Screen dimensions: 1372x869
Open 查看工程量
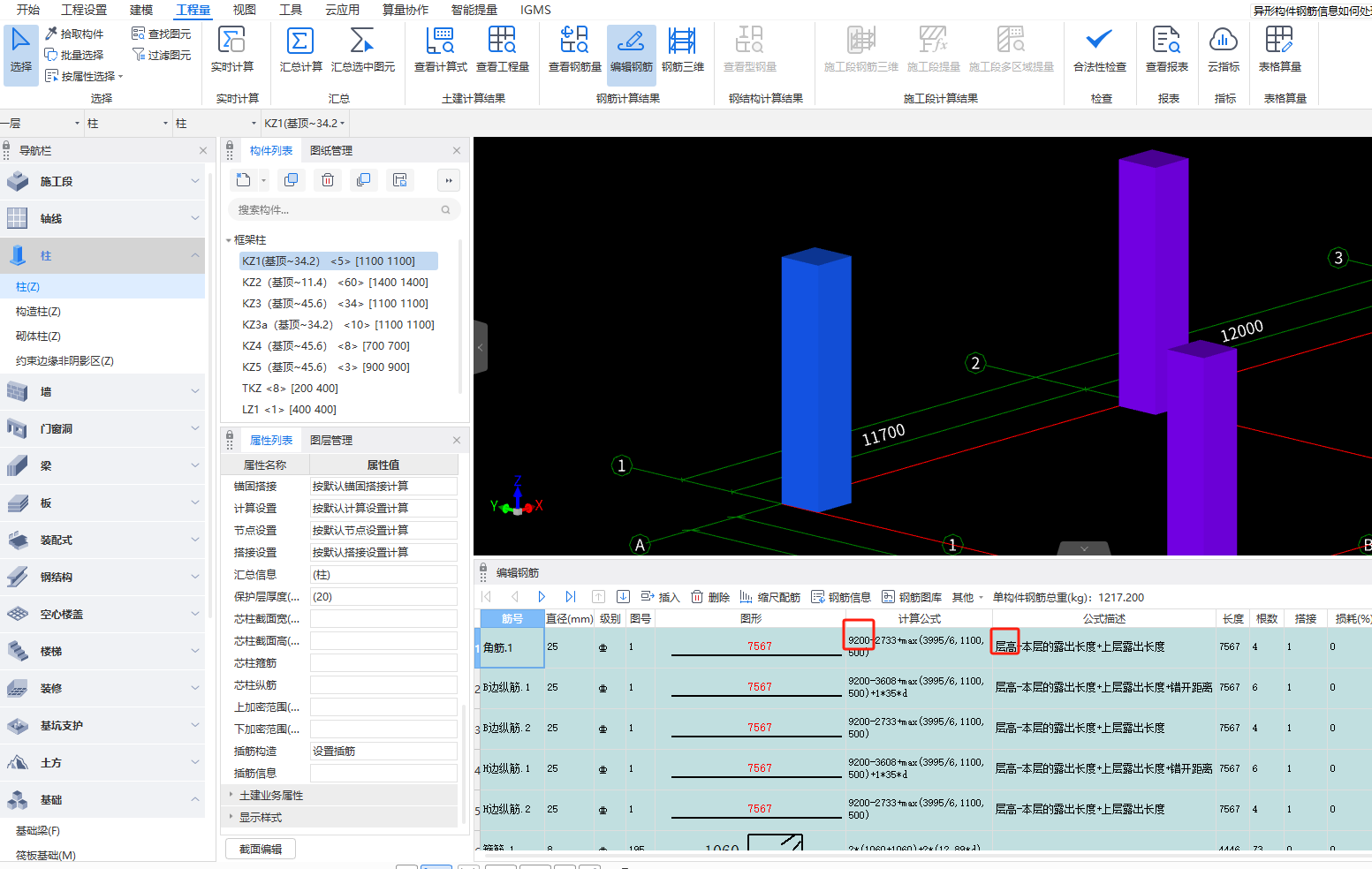(x=502, y=50)
